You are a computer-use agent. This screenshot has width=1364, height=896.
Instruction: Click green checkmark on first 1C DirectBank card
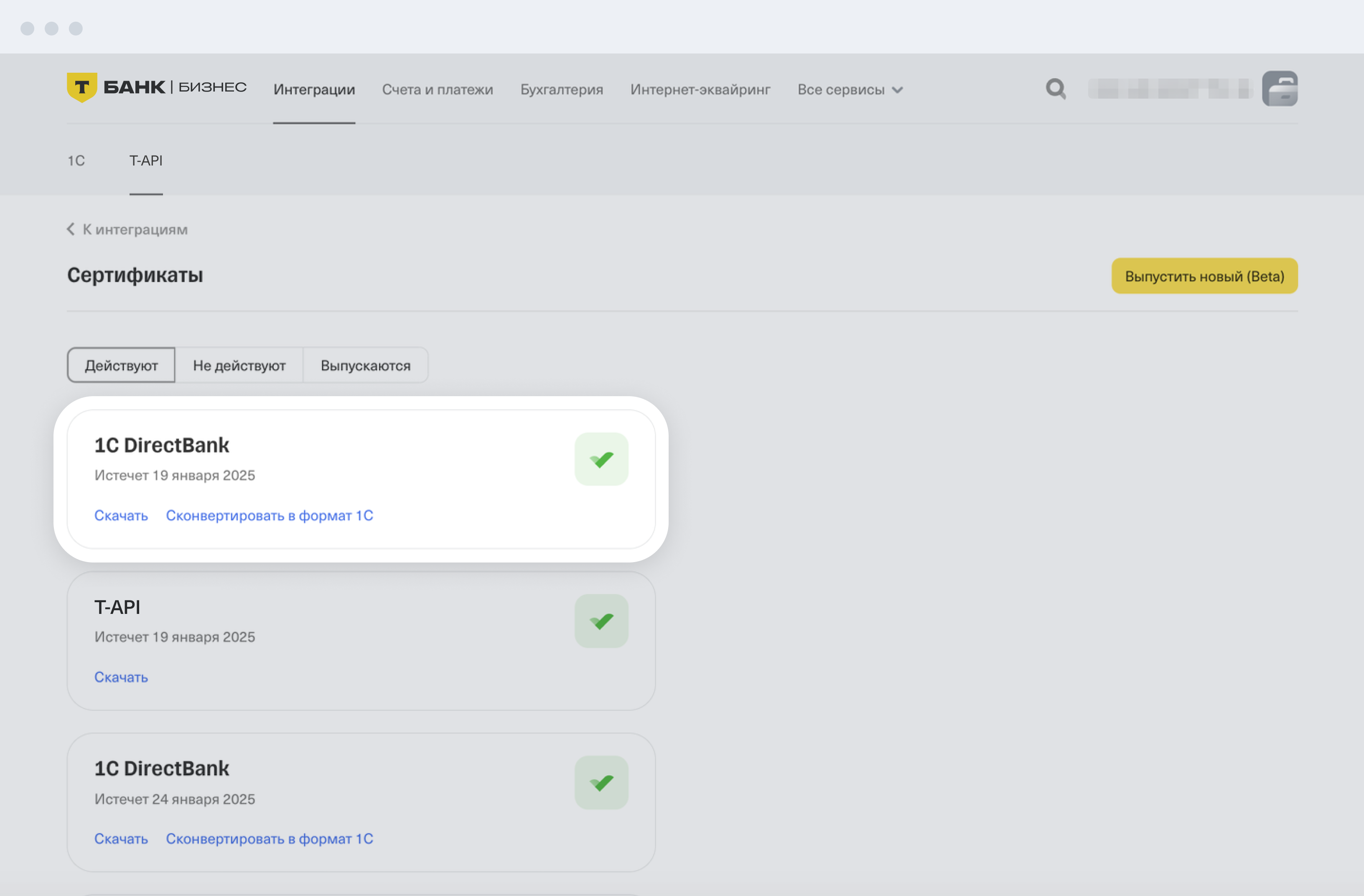coord(601,459)
